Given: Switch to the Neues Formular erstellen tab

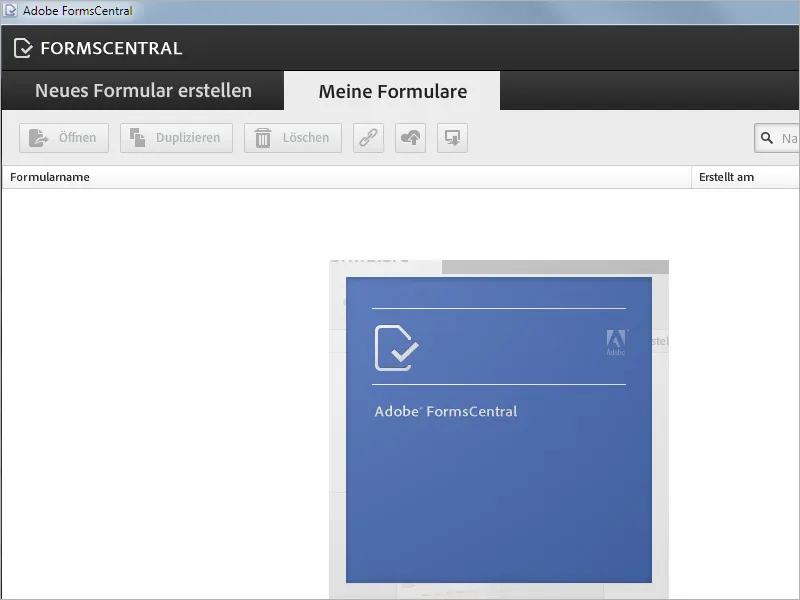Looking at the screenshot, I should [142, 90].
